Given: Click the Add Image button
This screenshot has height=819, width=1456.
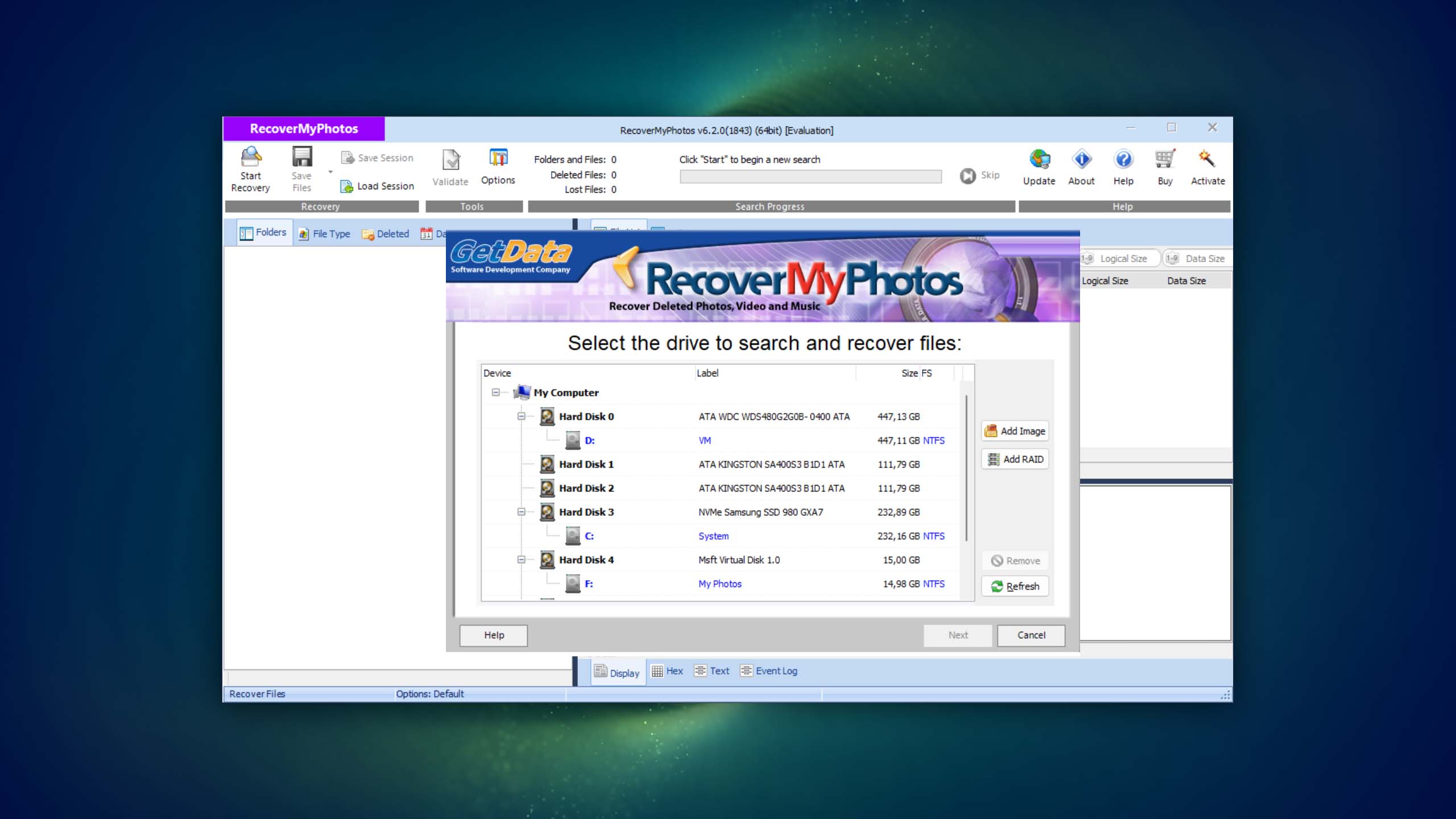Looking at the screenshot, I should pyautogui.click(x=1015, y=431).
